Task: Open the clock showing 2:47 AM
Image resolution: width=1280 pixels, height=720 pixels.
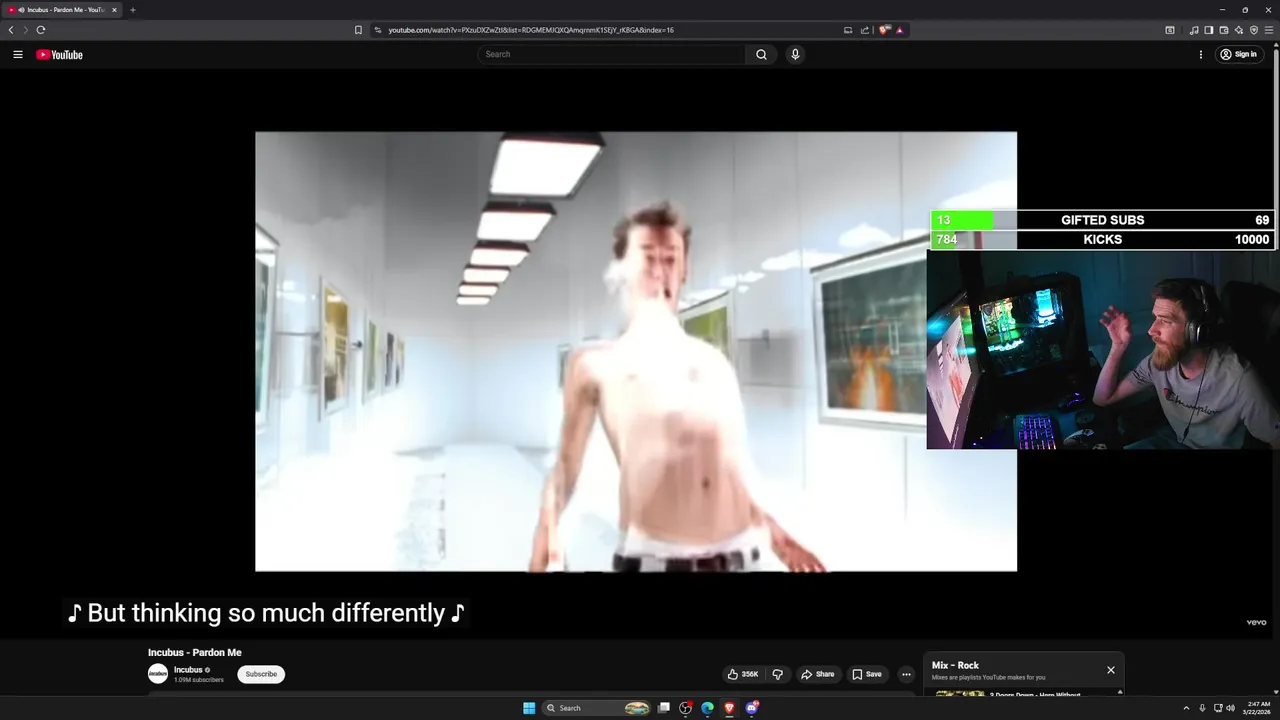Action: point(1257,708)
